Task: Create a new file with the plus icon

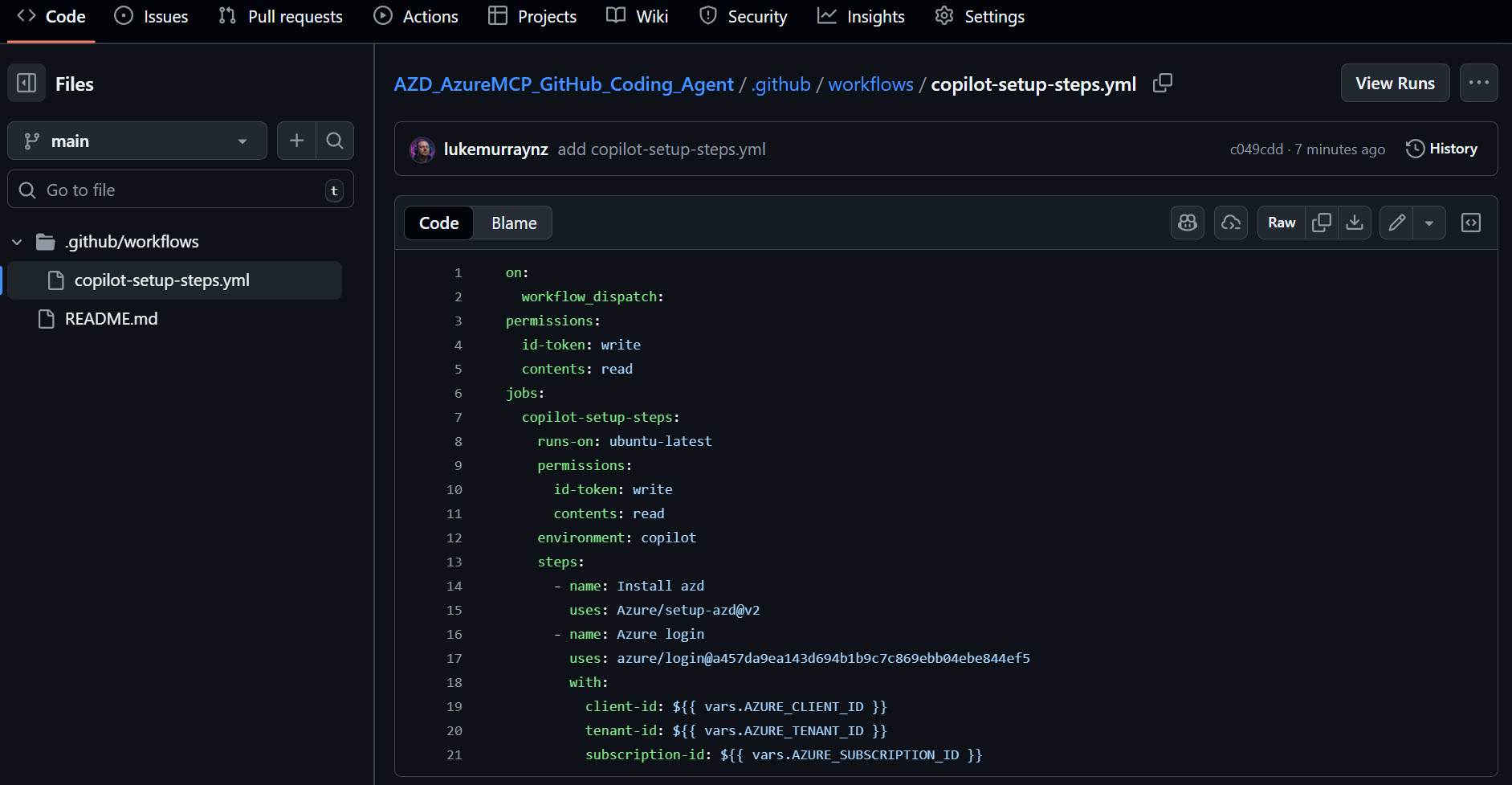Action: coord(295,141)
